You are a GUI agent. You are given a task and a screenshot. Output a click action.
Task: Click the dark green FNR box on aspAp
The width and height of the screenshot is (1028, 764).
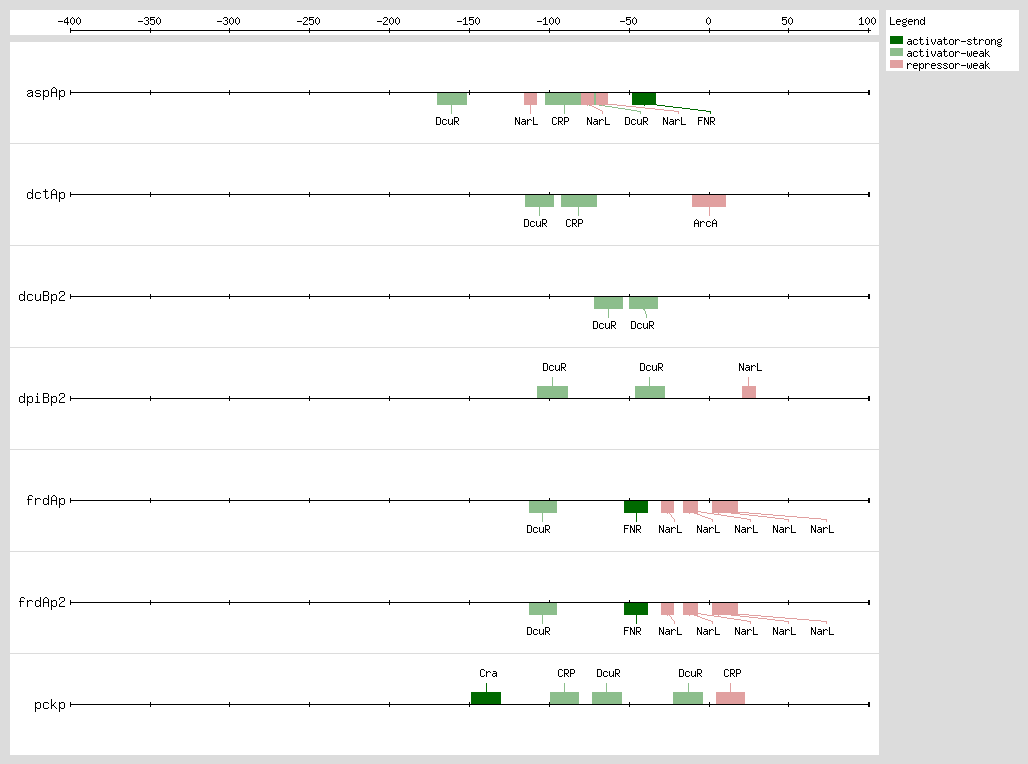(x=644, y=99)
